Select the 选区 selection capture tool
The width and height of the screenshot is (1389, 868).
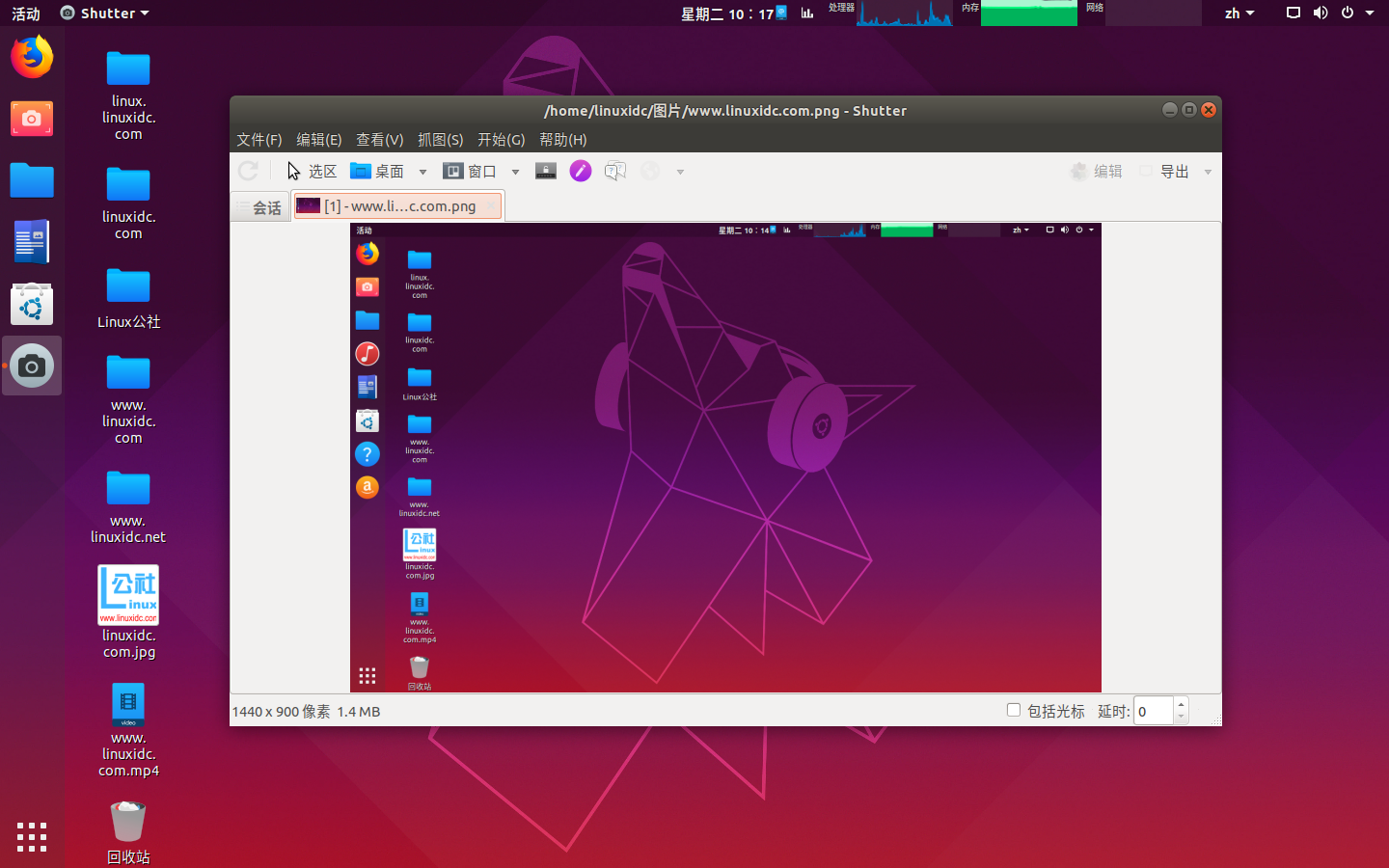click(312, 171)
